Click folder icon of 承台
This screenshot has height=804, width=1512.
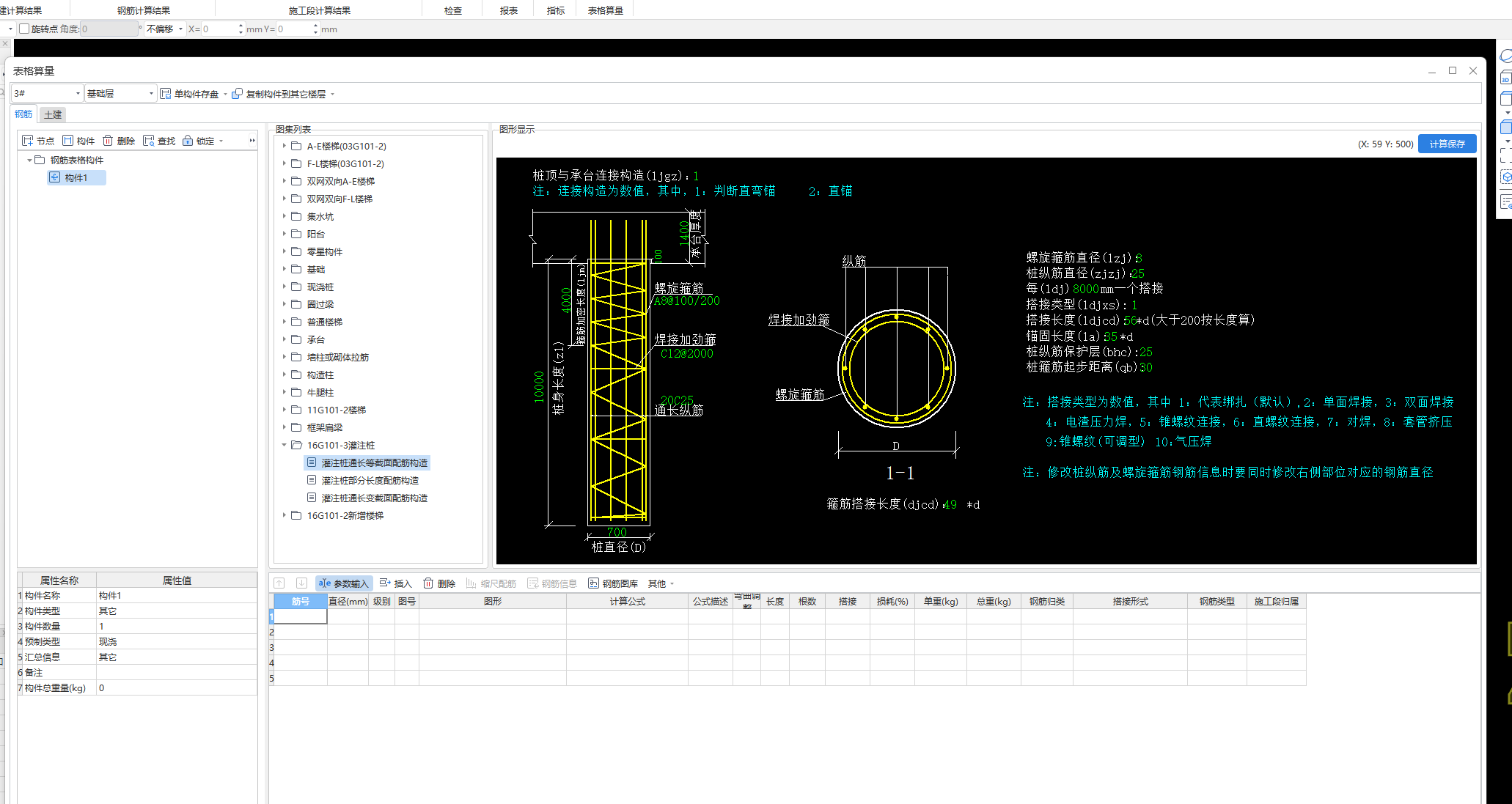(x=297, y=339)
